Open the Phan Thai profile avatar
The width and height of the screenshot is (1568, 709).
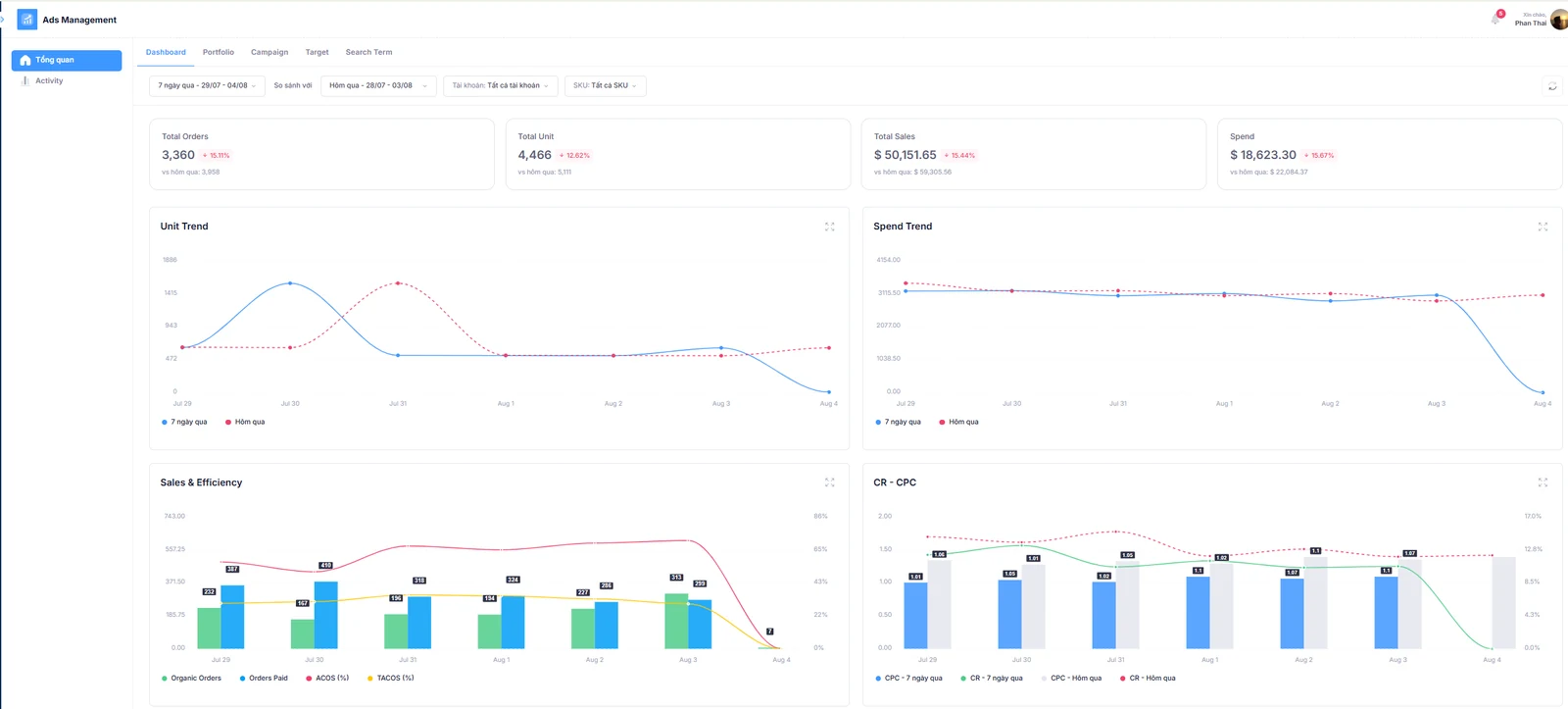[x=1559, y=20]
